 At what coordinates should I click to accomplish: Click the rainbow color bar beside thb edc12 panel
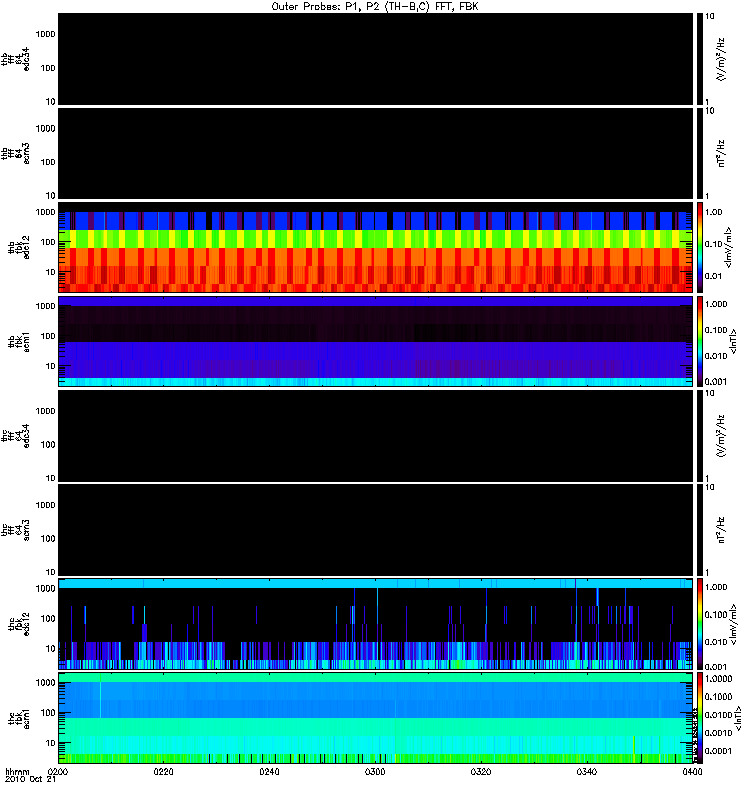pyautogui.click(x=700, y=247)
